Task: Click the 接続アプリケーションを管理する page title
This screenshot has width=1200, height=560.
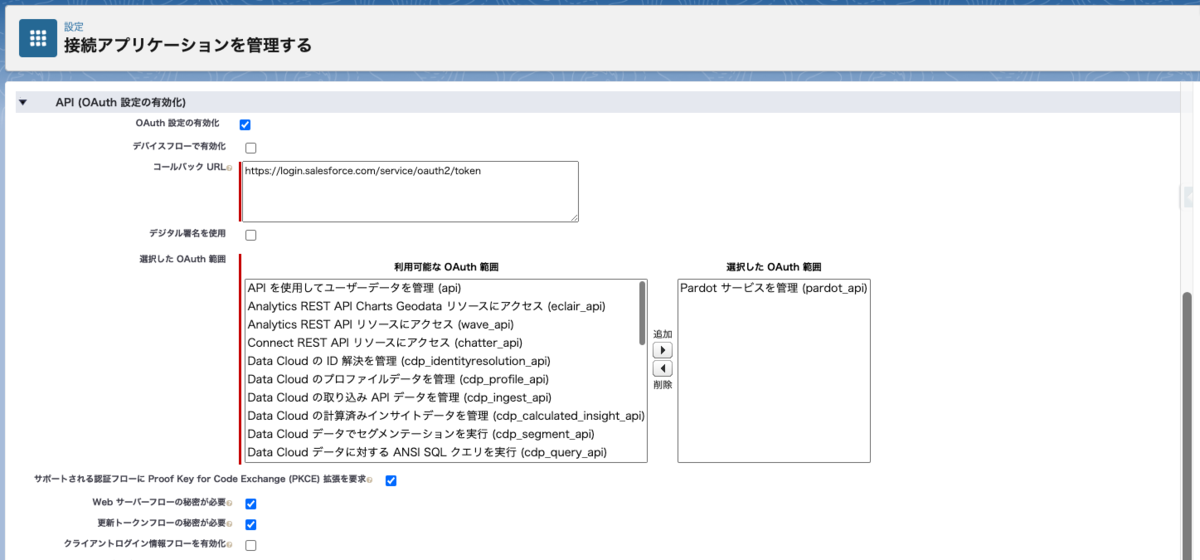Action: [x=188, y=45]
